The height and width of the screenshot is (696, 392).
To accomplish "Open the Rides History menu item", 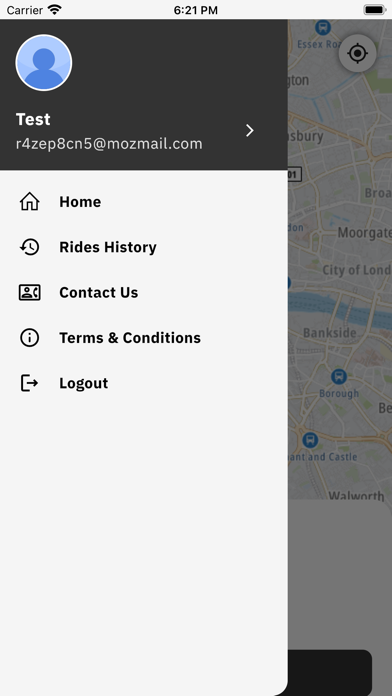I will tap(144, 247).
